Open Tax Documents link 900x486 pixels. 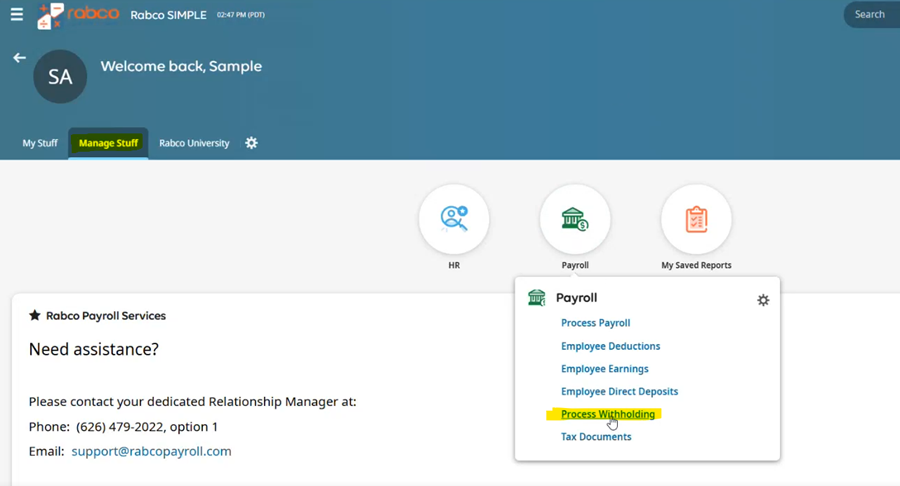(x=596, y=437)
